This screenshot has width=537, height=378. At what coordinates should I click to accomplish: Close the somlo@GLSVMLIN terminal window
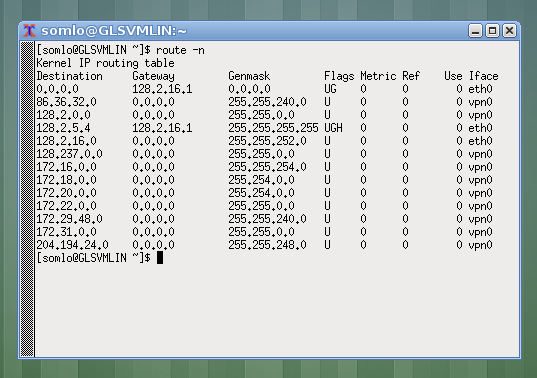pyautogui.click(x=510, y=31)
